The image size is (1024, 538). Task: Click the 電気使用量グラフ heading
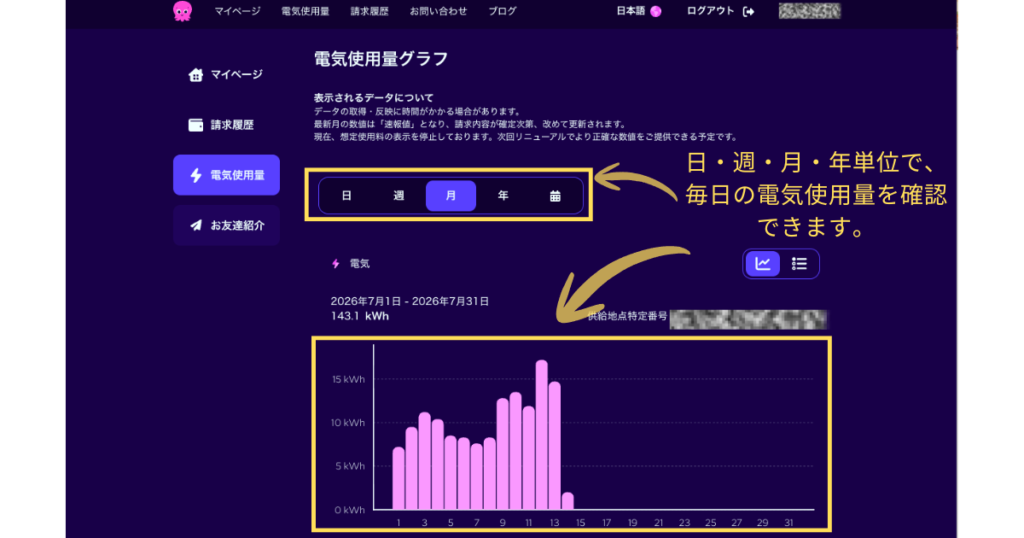[x=381, y=59]
